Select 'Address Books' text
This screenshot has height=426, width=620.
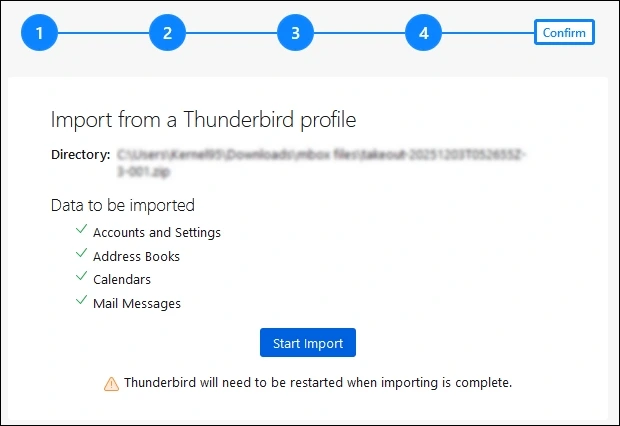tap(136, 256)
